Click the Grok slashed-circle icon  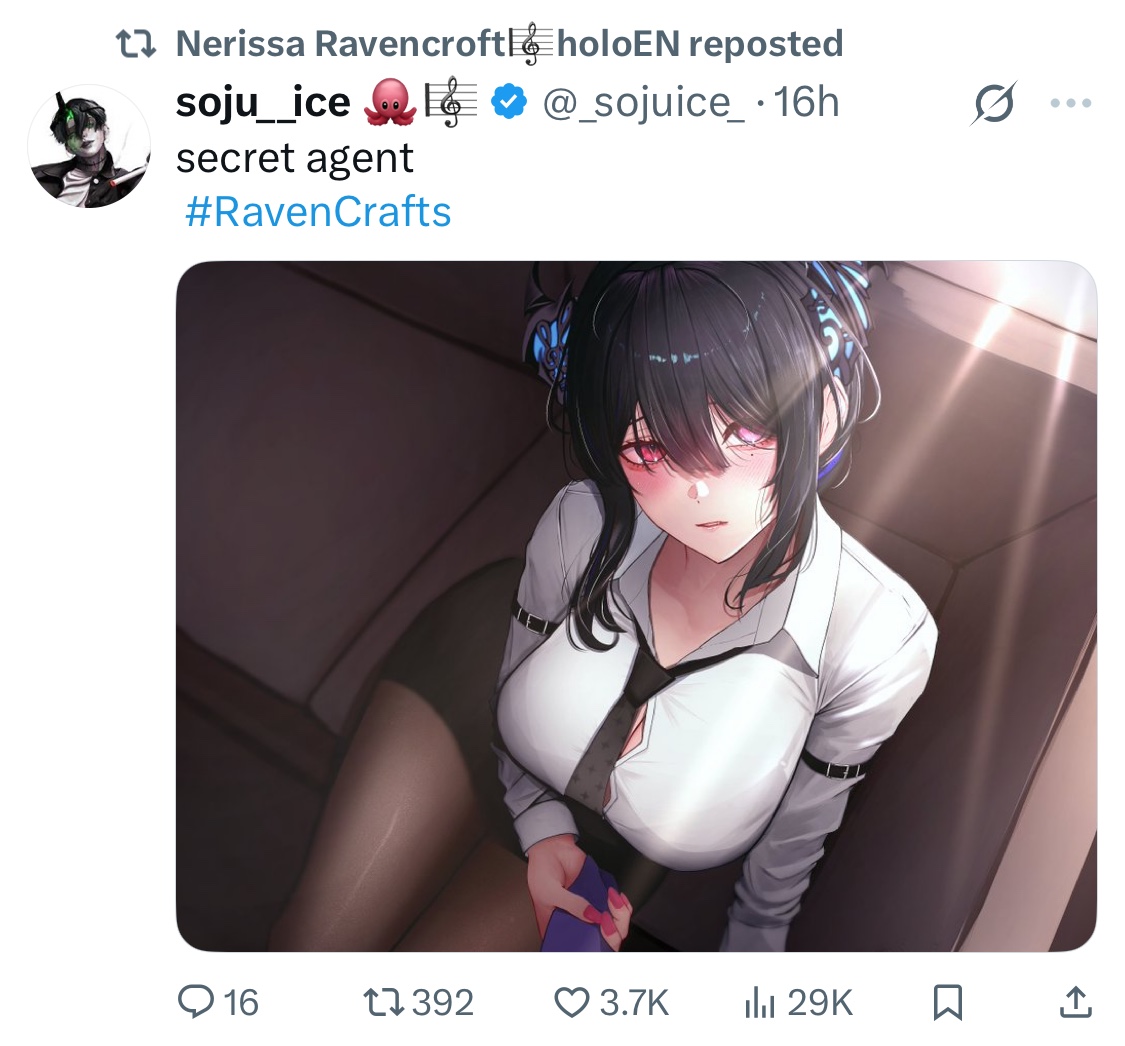994,104
